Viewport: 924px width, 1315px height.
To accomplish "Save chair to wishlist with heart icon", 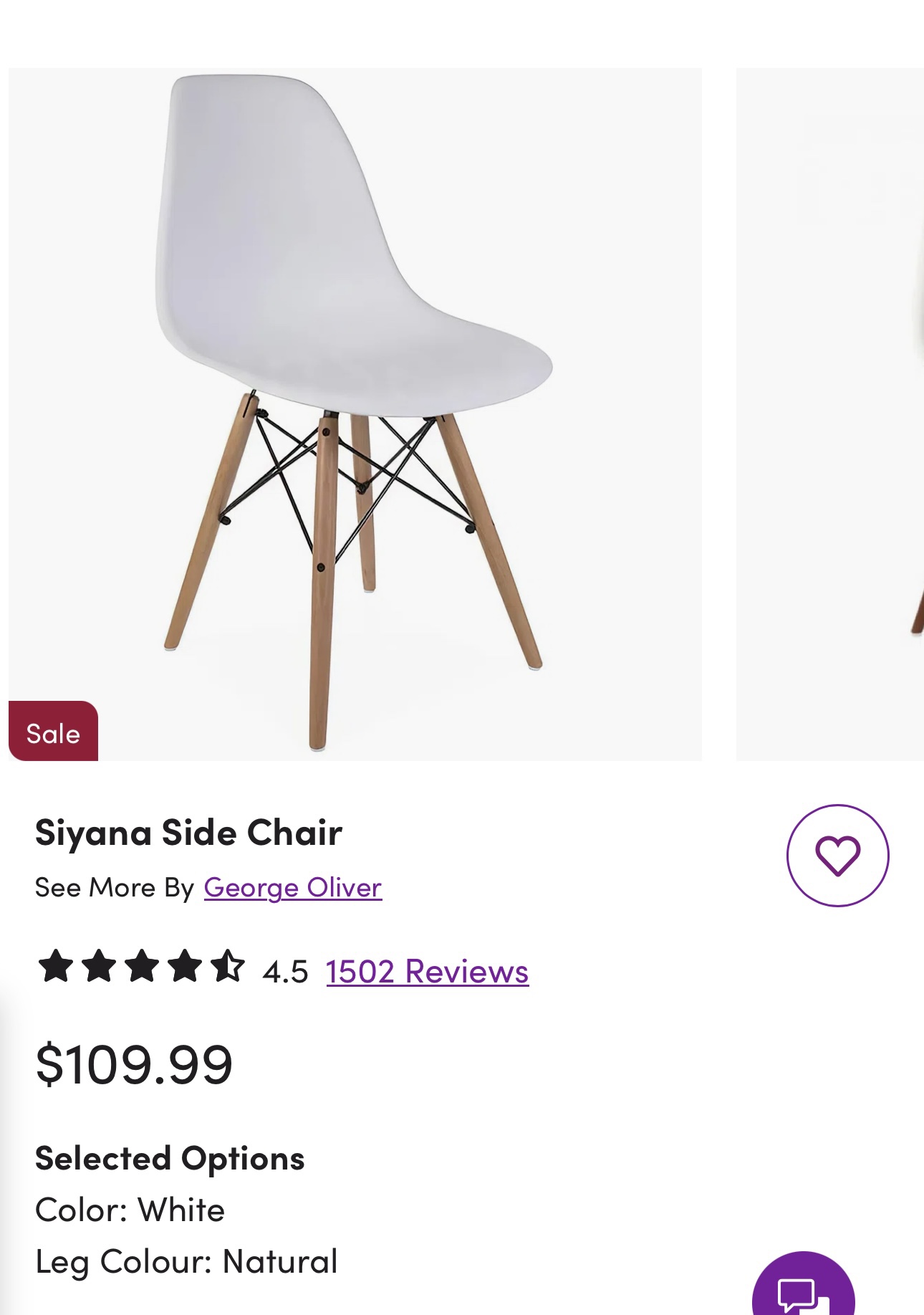I will point(837,855).
